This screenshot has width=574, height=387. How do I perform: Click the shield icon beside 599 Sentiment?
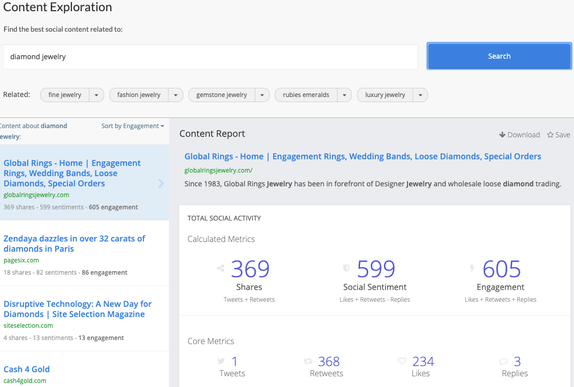click(346, 268)
